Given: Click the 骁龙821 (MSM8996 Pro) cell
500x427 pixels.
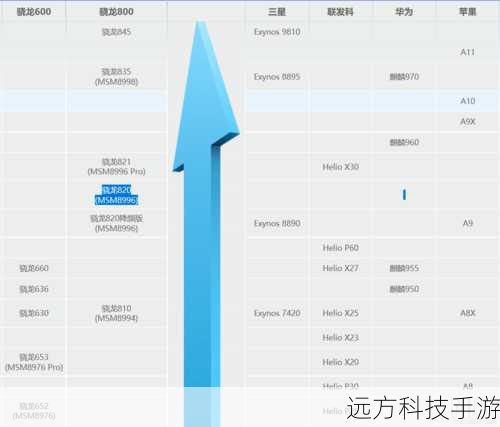Looking at the screenshot, I should coord(116,167).
